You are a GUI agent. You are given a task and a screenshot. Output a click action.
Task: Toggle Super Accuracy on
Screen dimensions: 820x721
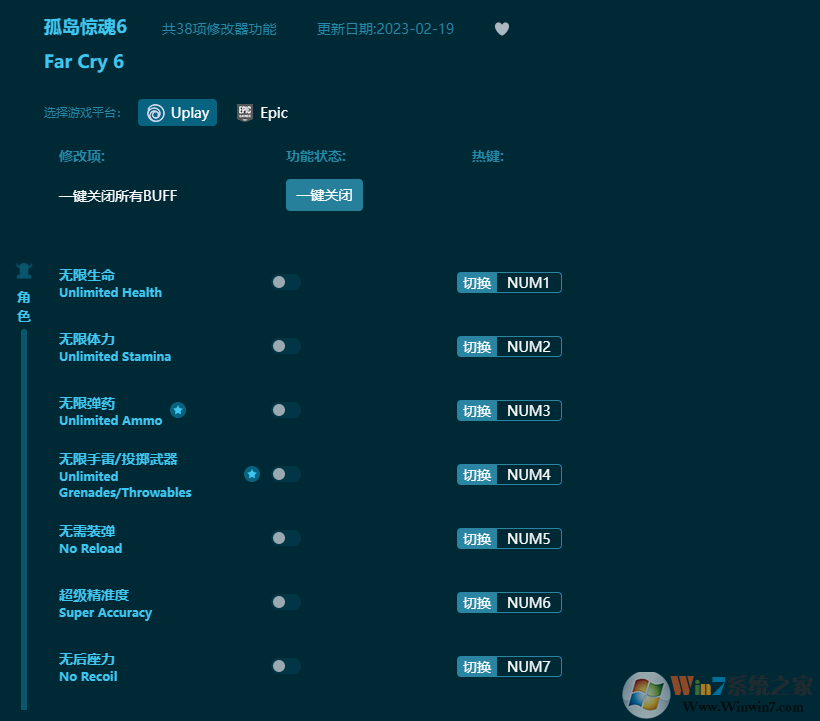coord(286,602)
